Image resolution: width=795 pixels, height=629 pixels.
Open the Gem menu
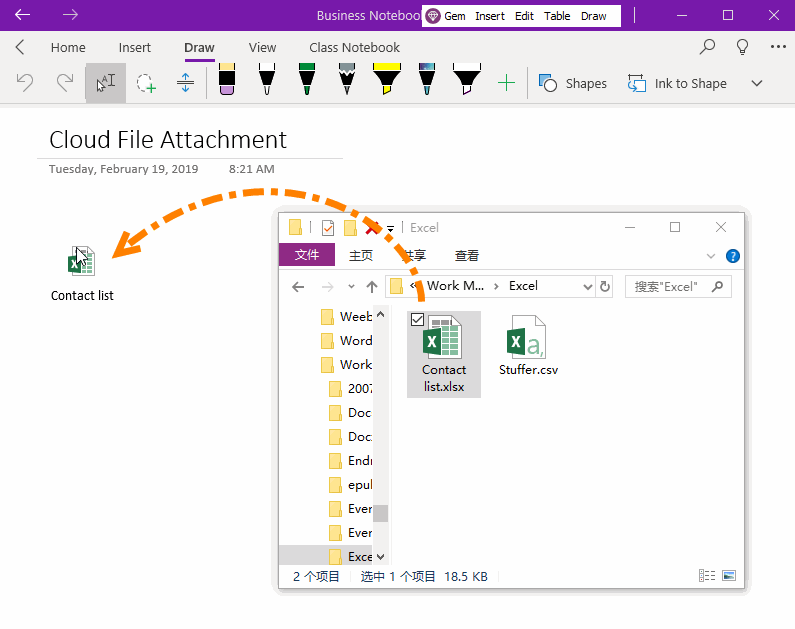coord(446,16)
